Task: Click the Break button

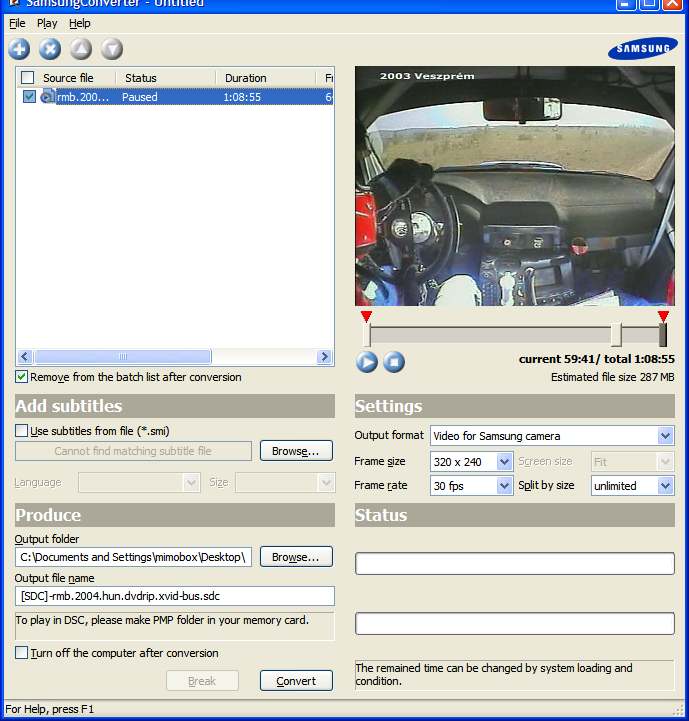Action: [202, 681]
